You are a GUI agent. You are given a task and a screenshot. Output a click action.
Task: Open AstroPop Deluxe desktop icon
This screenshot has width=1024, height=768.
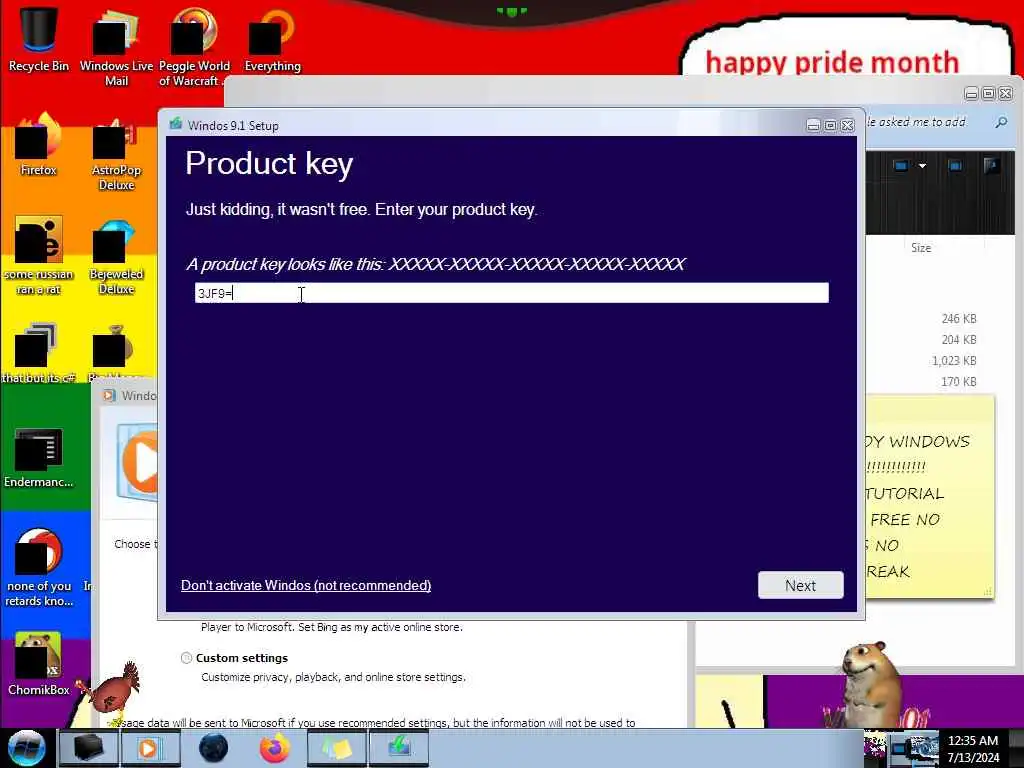tap(116, 153)
